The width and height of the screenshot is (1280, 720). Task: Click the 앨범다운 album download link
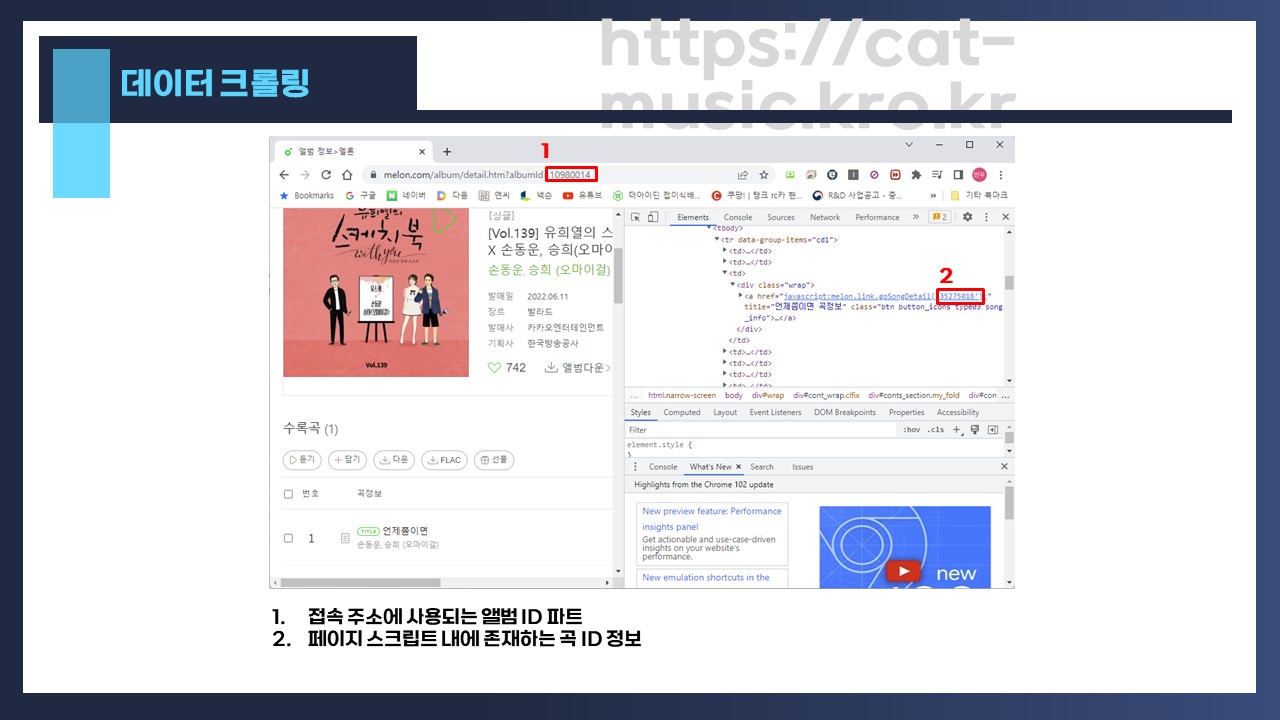coord(578,368)
